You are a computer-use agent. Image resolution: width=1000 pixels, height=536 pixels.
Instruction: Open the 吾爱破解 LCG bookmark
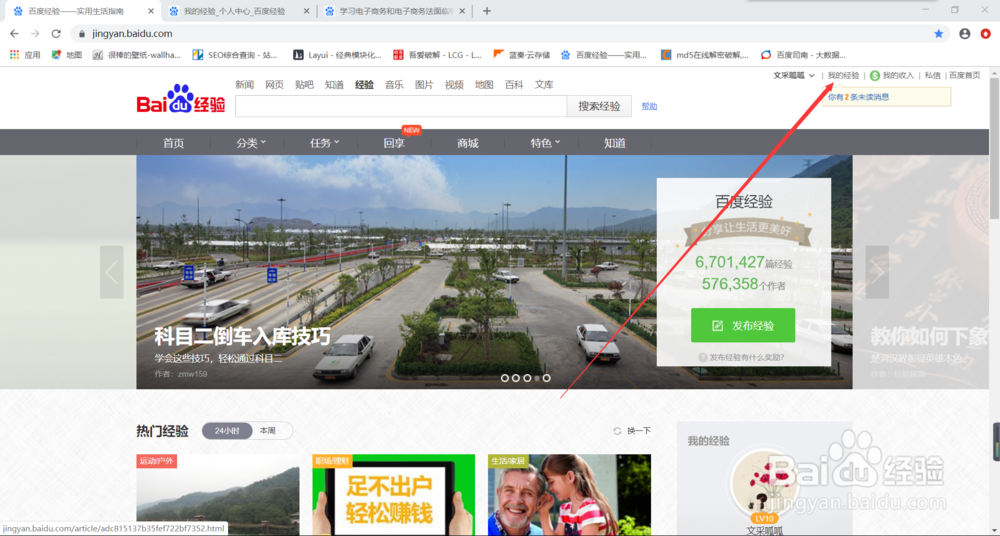(438, 55)
